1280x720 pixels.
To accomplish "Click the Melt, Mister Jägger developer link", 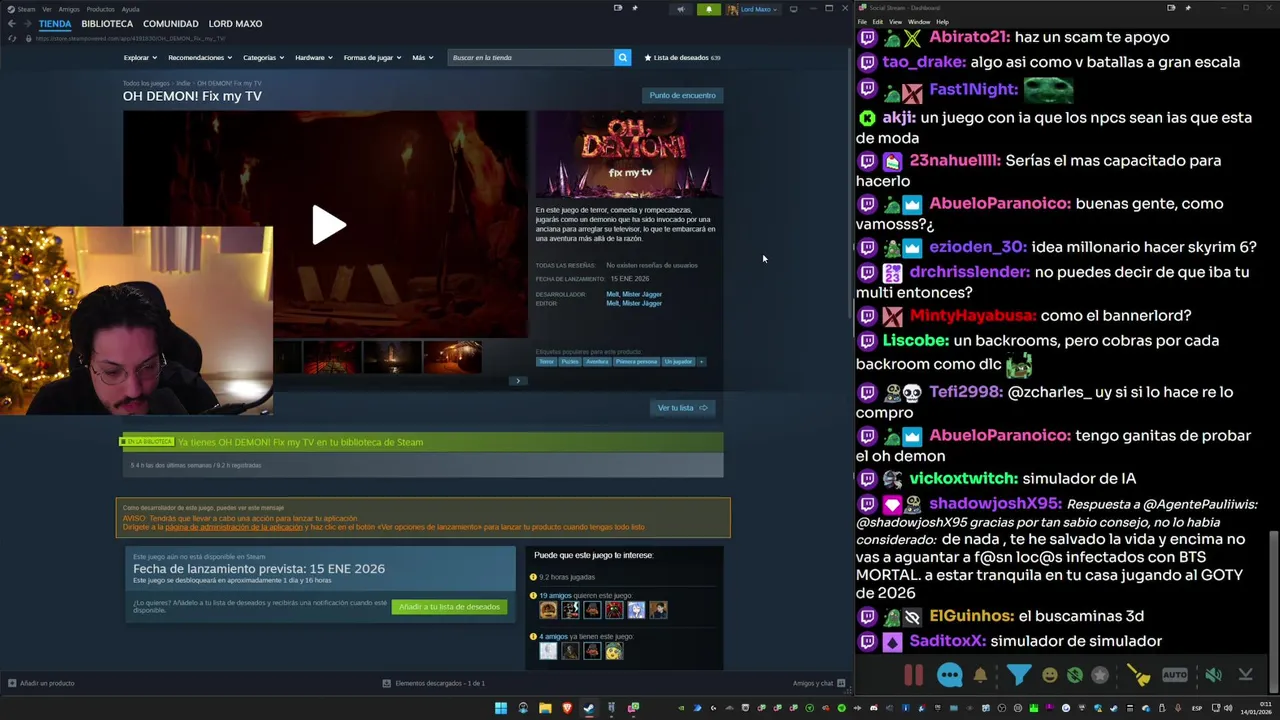I will click(634, 294).
